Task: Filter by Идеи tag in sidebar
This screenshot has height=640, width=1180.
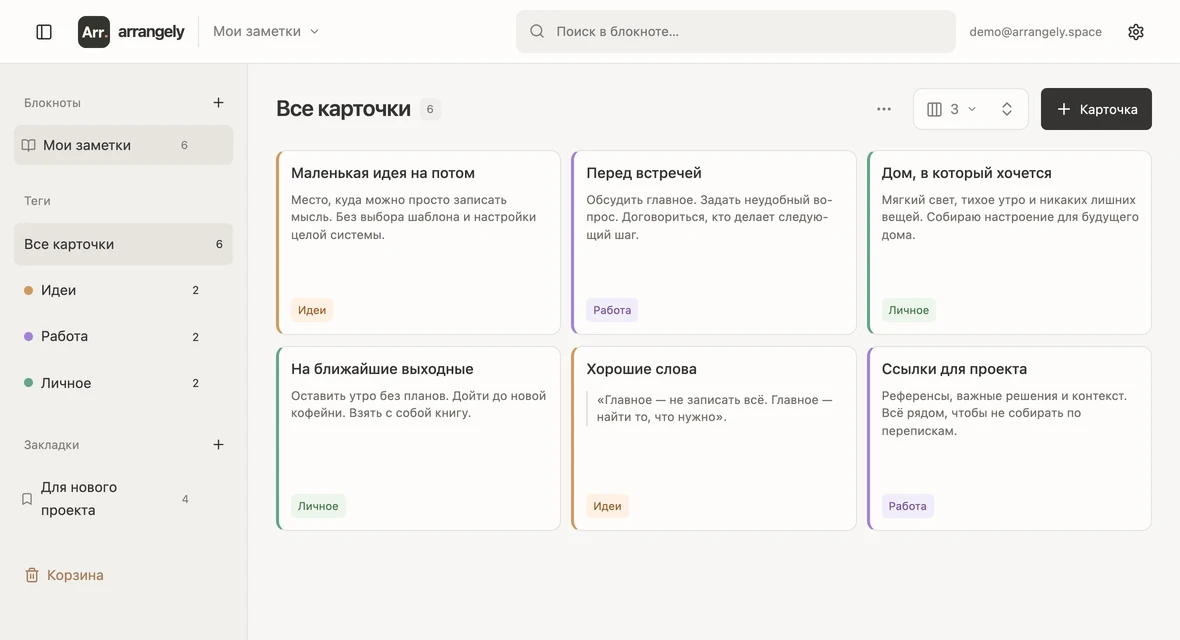Action: point(123,291)
